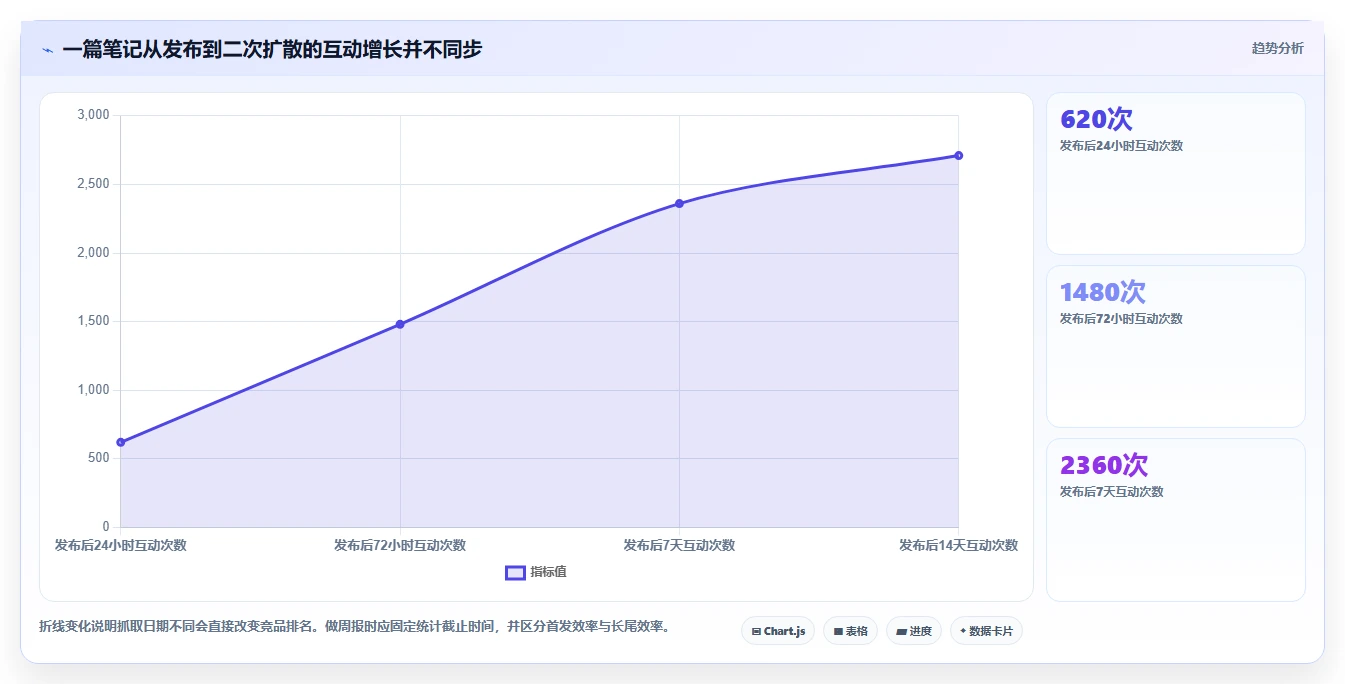This screenshot has height=684, width=1345.
Task: Click the data point for 发布后7天互动次数
Action: (679, 203)
